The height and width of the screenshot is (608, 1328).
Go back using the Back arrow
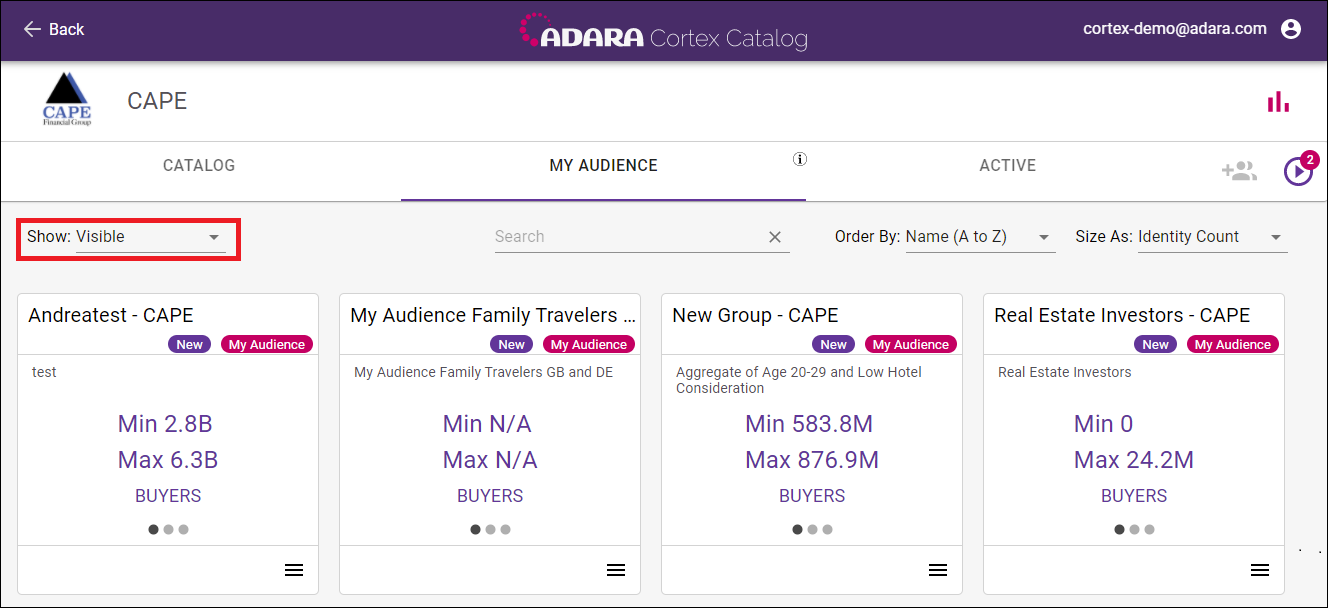(x=53, y=29)
